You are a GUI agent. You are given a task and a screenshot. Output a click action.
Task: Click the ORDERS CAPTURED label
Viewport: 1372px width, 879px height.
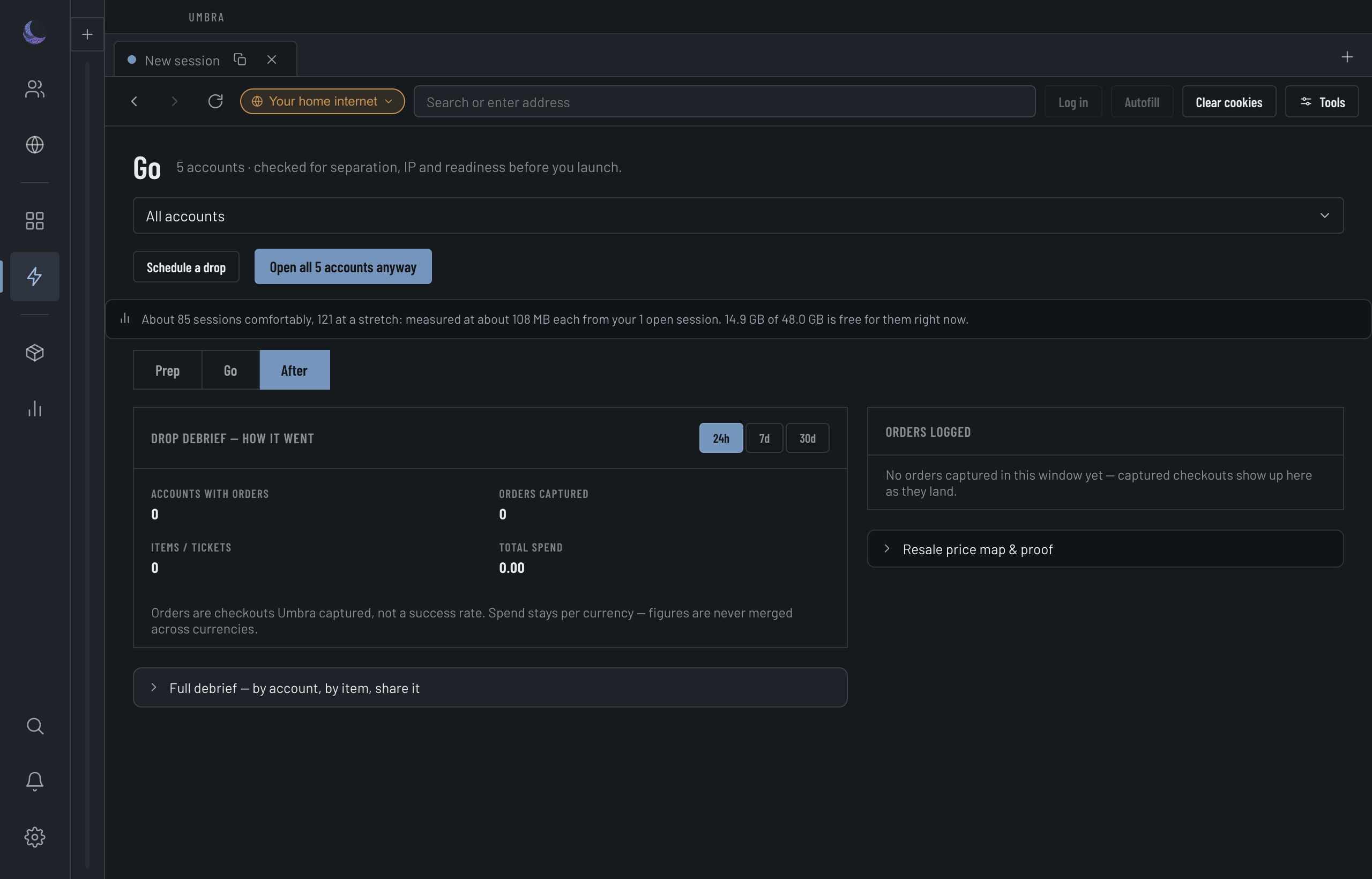tap(543, 494)
